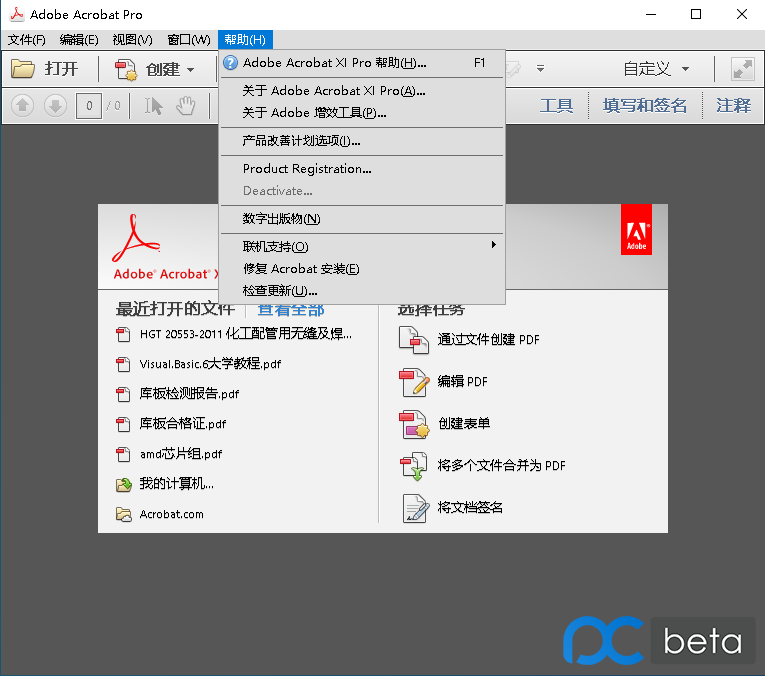Click PDF icon beside 库板合格证.pdf
Image resolution: width=765 pixels, height=676 pixels.
click(x=123, y=424)
